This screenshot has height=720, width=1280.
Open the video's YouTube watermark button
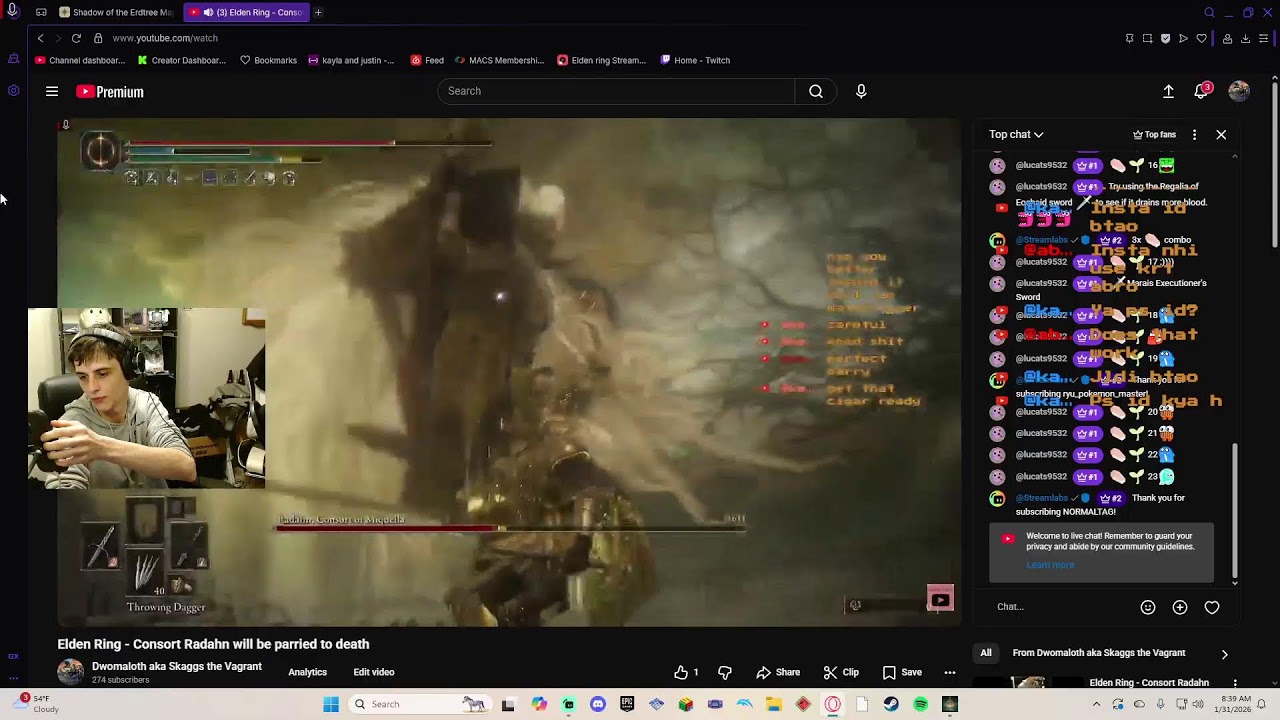(940, 598)
